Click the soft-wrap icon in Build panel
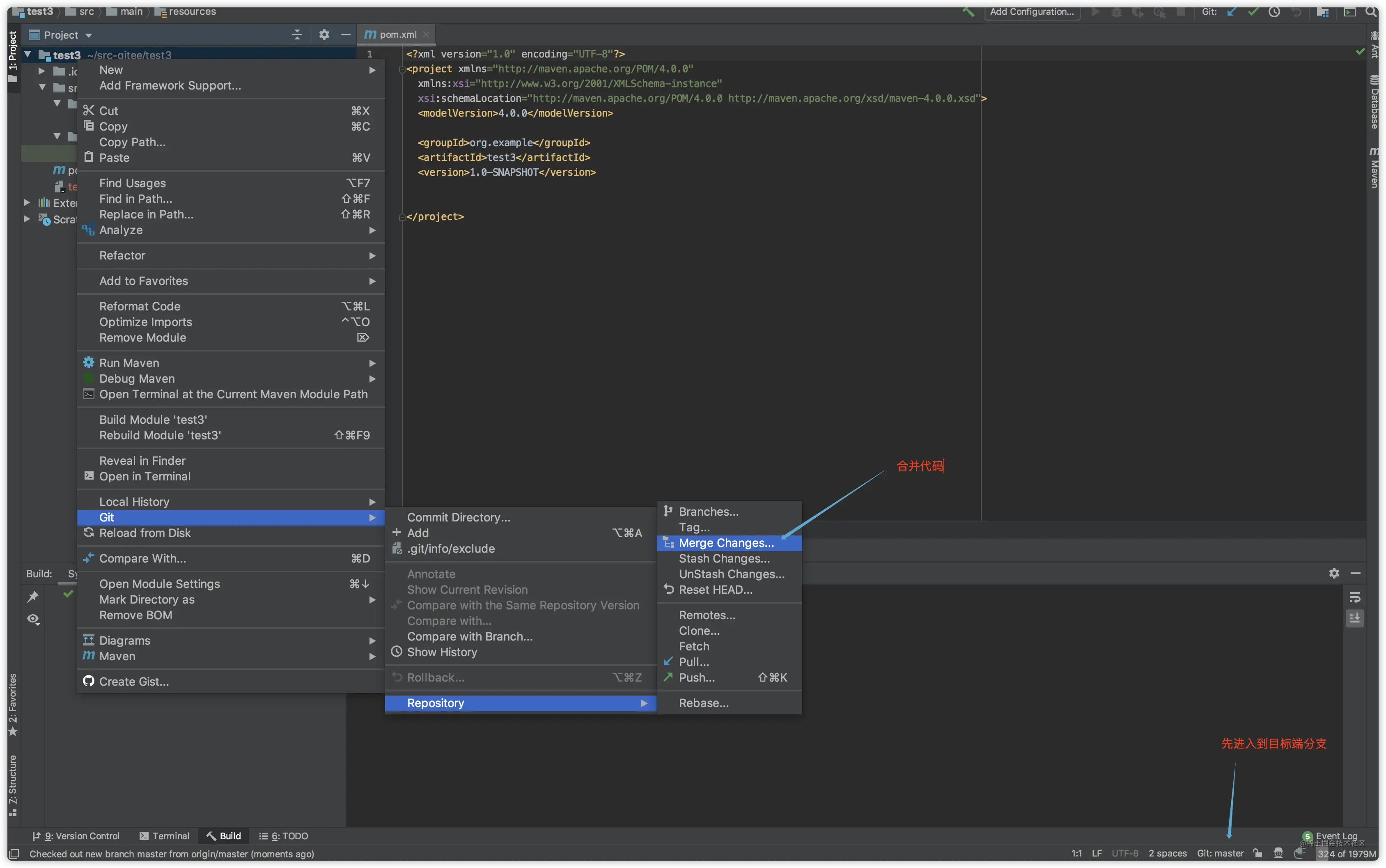This screenshot has width=1386, height=868. click(x=1354, y=597)
